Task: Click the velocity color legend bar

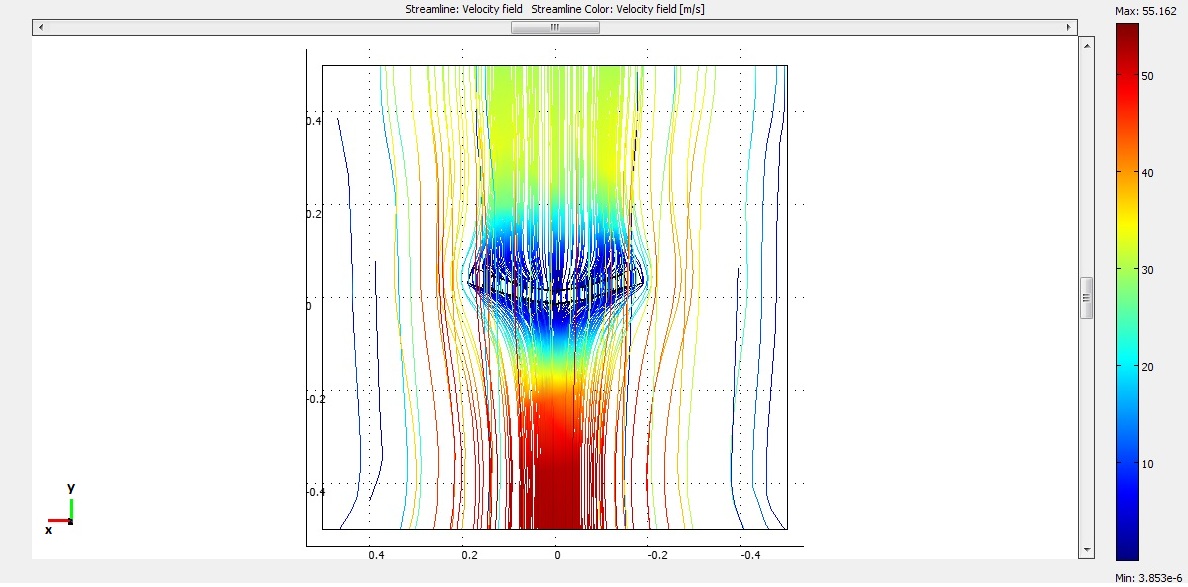Action: pos(1127,292)
